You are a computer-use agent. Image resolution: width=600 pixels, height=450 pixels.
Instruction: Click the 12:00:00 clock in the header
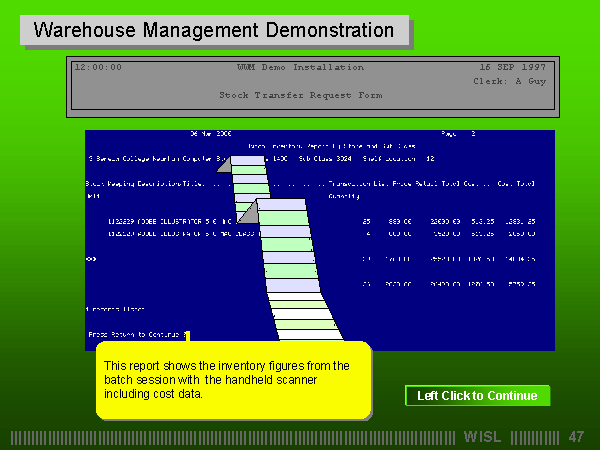tap(98, 67)
